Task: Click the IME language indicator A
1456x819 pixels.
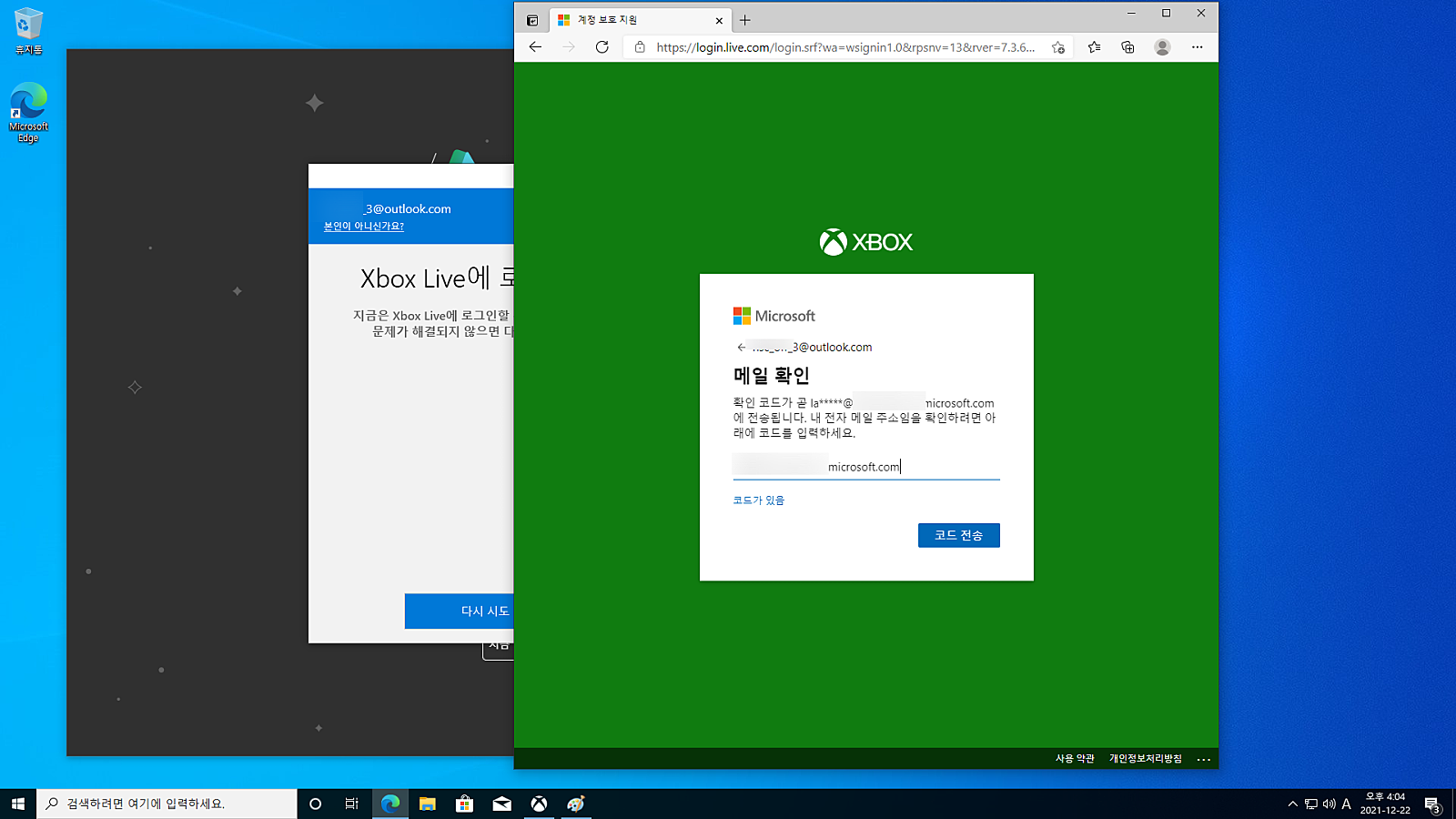Action: pos(1347,804)
